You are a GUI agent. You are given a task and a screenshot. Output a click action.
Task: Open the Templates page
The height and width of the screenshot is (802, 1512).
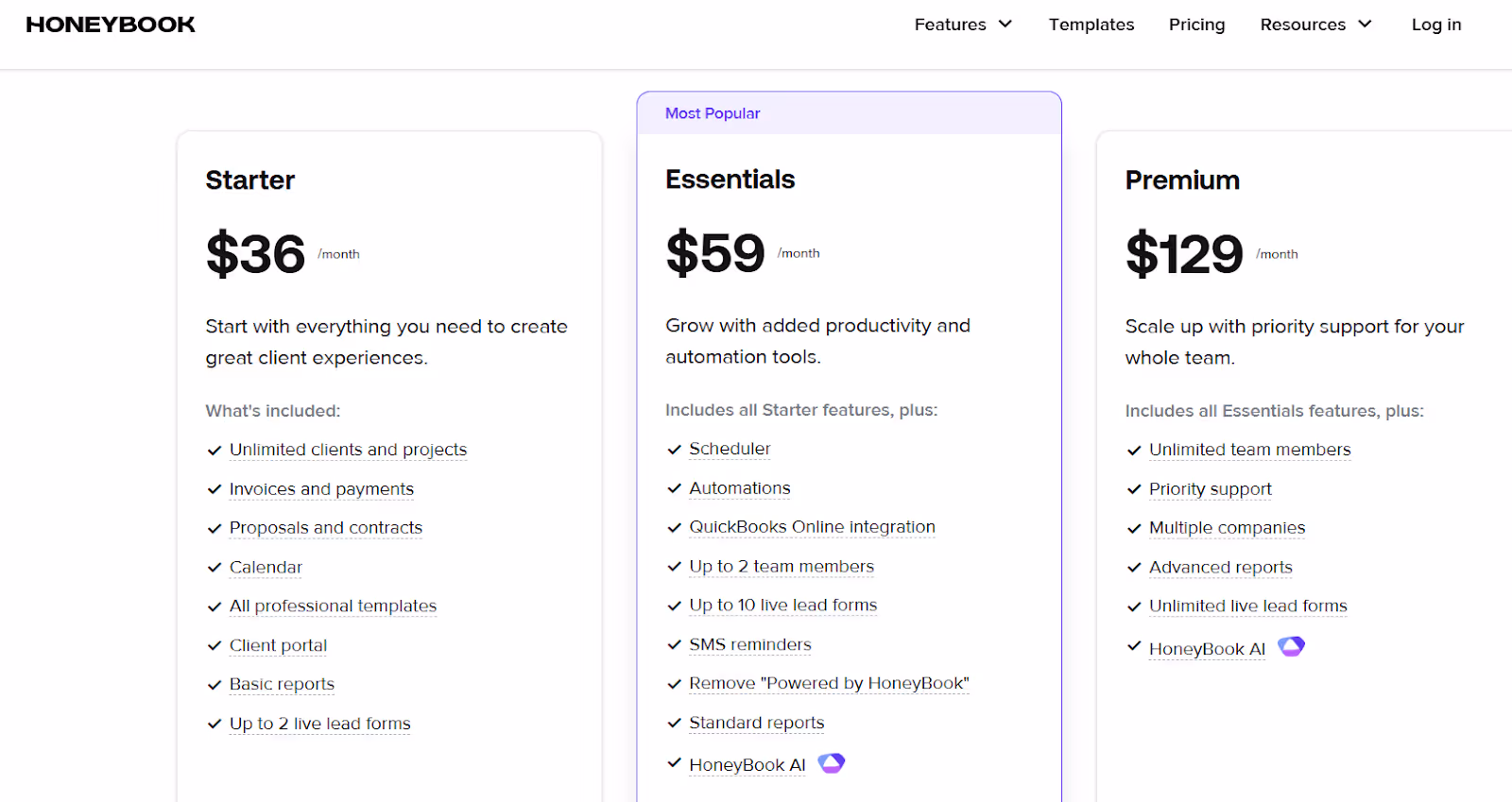point(1091,25)
